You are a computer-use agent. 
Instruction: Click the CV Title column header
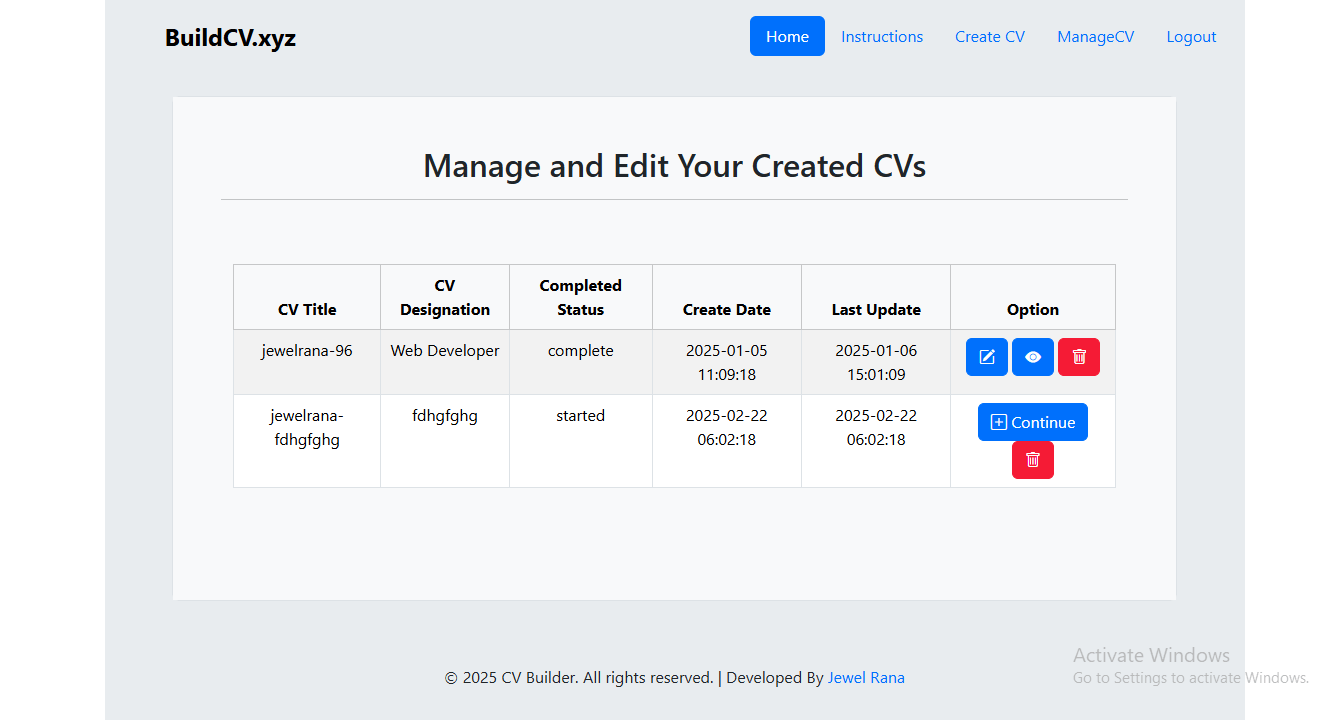(x=307, y=309)
